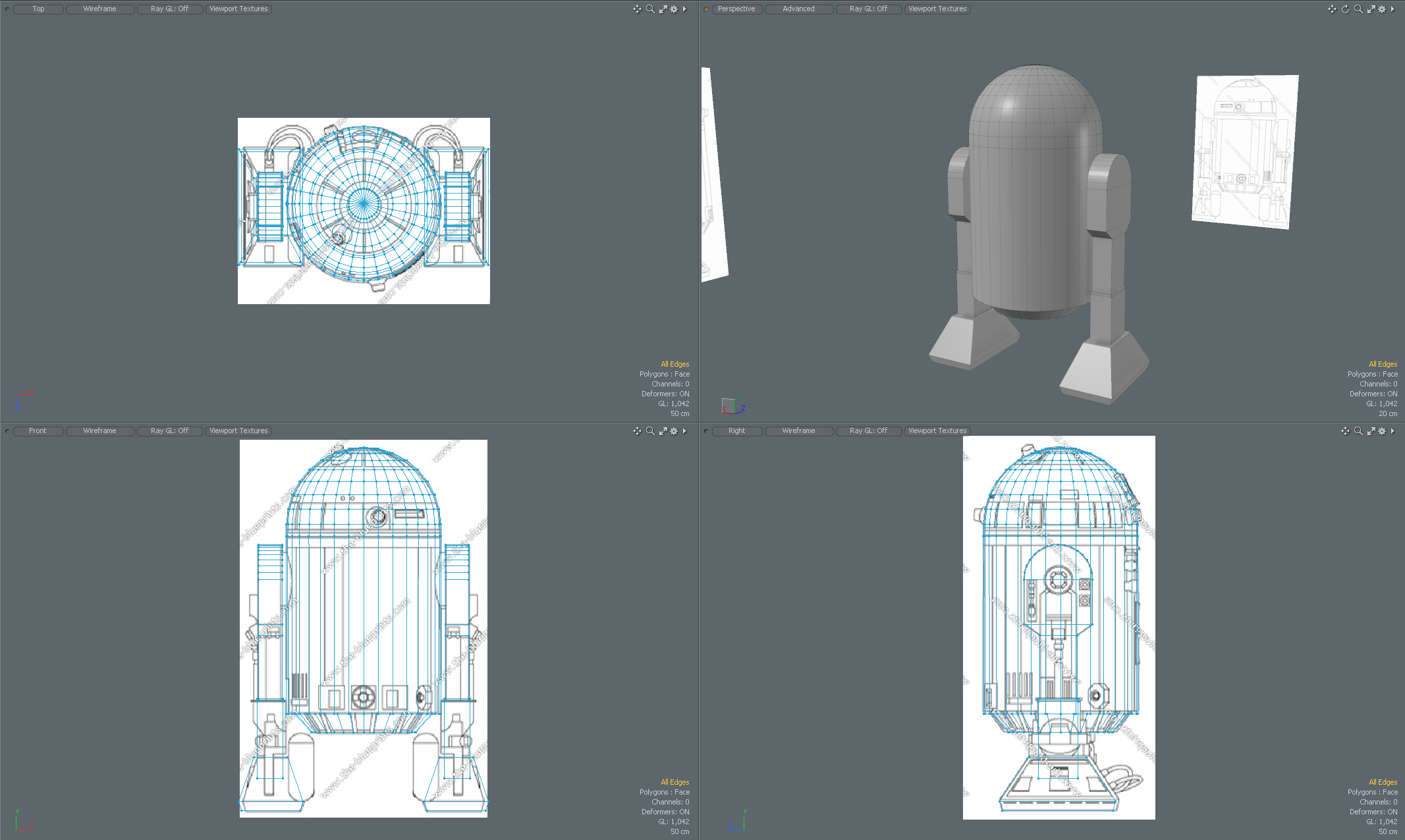Click Ray GL: Off in Perspective viewport
Image resolution: width=1405 pixels, height=840 pixels.
(x=868, y=9)
